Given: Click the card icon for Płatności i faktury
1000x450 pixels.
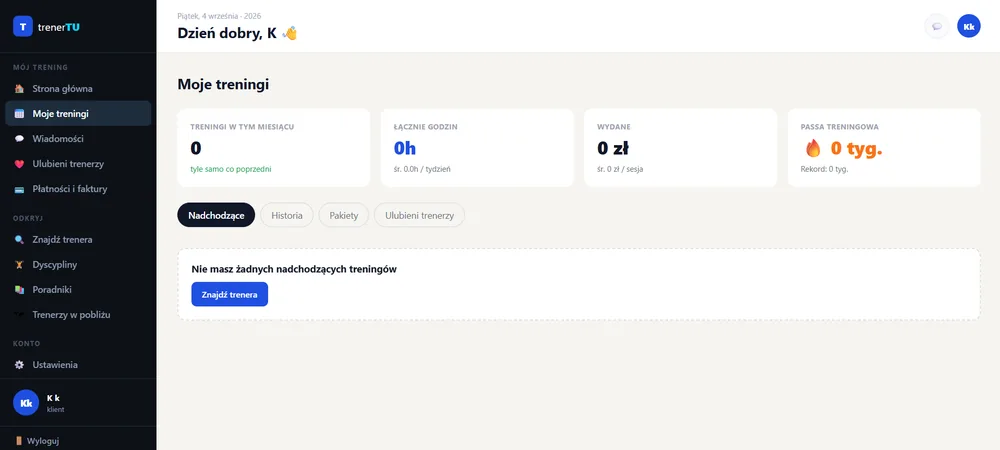Looking at the screenshot, I should coord(19,189).
